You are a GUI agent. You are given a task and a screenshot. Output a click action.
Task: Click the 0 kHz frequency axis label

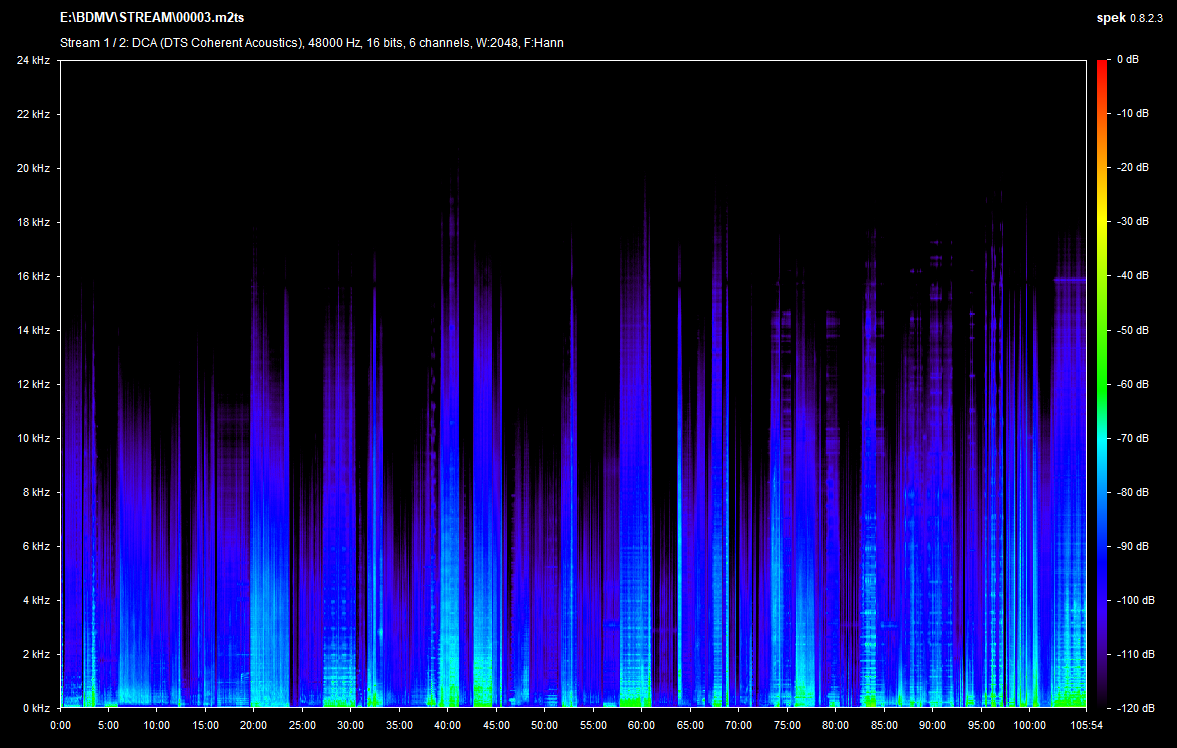coord(36,708)
